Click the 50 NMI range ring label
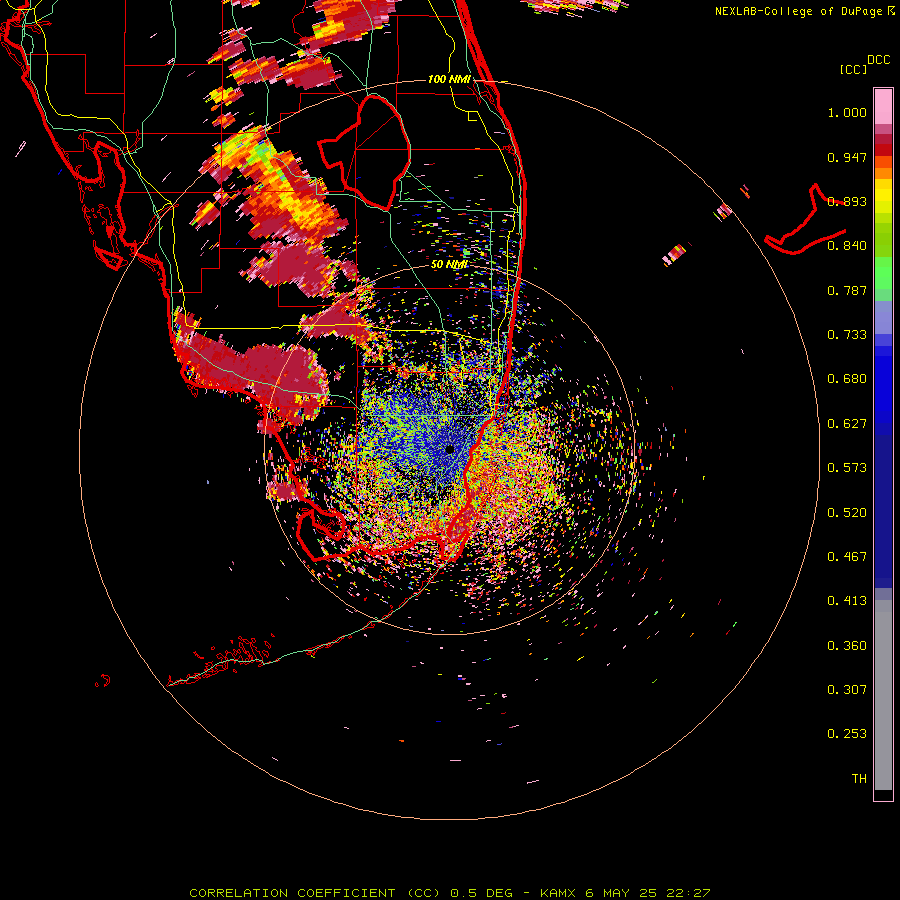The width and height of the screenshot is (900, 900). 449,265
